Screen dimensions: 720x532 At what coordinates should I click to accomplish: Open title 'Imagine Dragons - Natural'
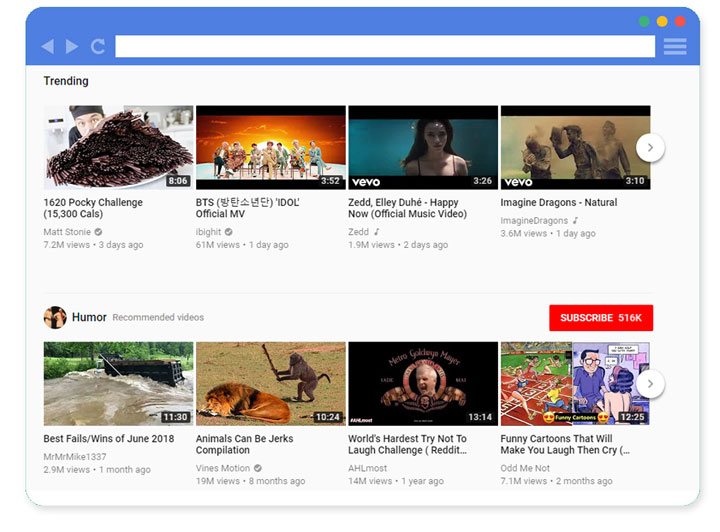[x=559, y=202]
